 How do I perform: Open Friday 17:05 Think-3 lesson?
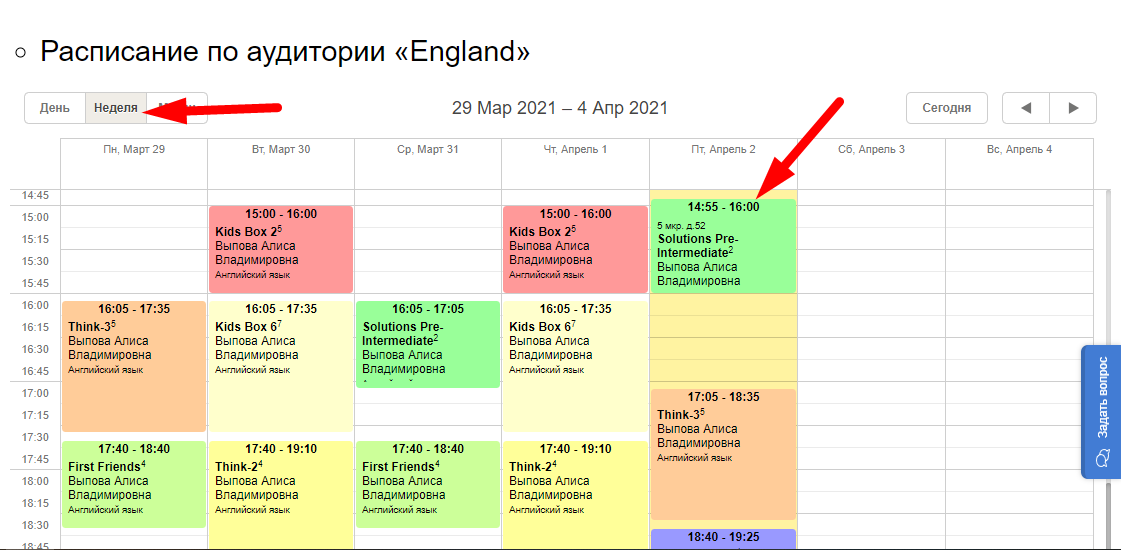click(x=723, y=454)
